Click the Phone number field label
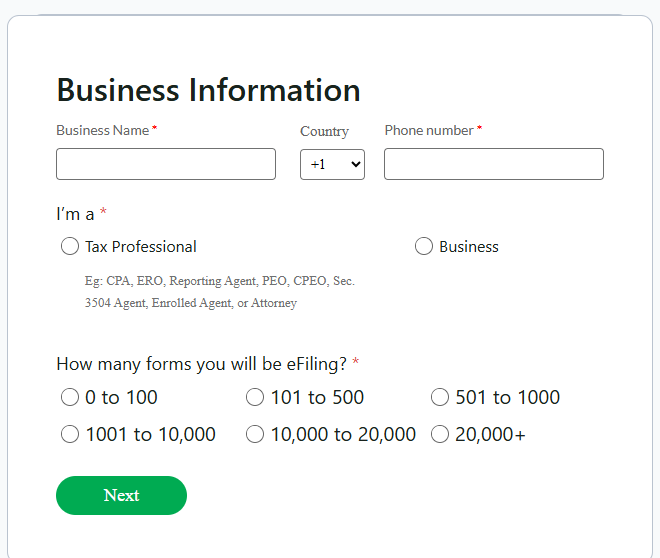Image resolution: width=660 pixels, height=558 pixels. [x=429, y=130]
